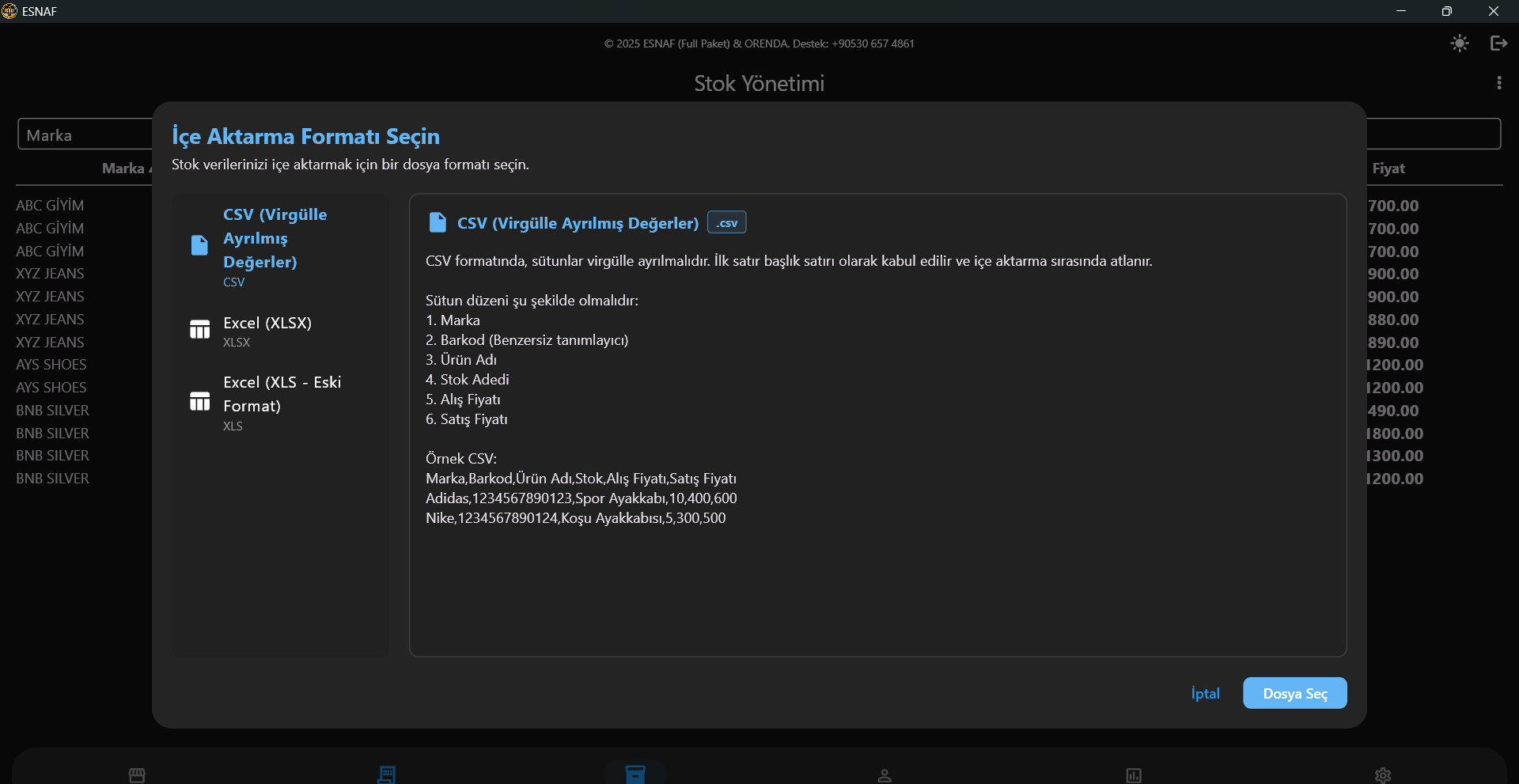Click the İptal button
1519x784 pixels.
[x=1205, y=693]
